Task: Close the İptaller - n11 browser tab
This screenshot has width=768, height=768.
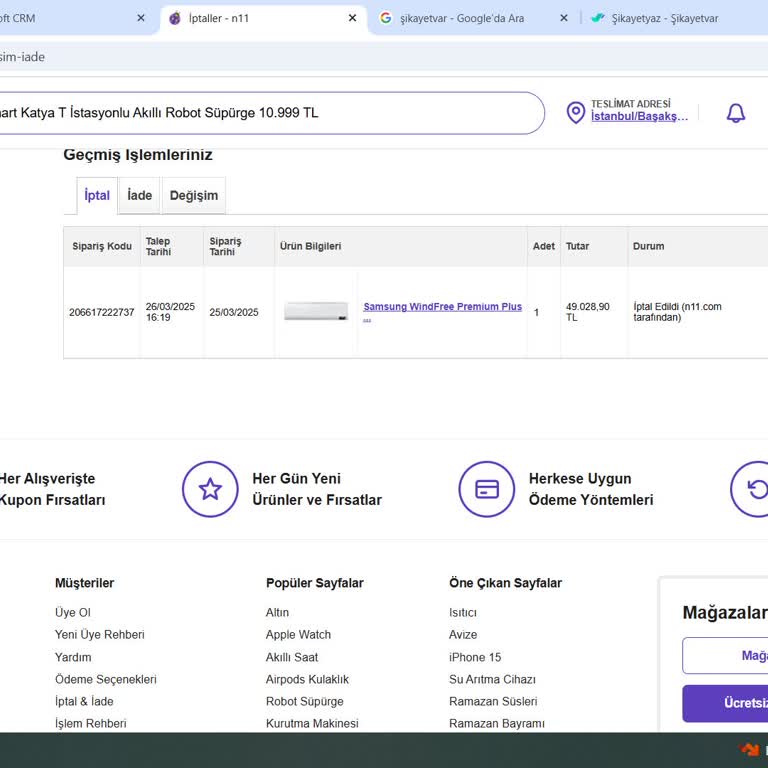Action: [352, 18]
